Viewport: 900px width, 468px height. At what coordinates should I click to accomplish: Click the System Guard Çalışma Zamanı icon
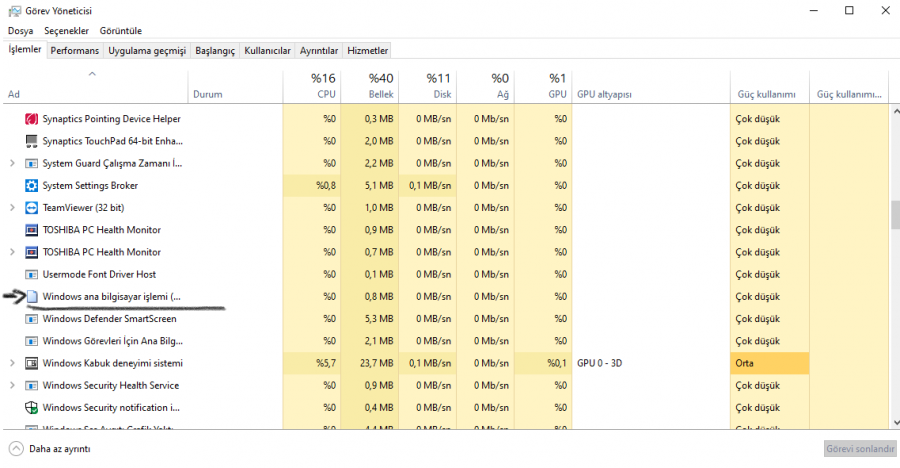(x=32, y=164)
